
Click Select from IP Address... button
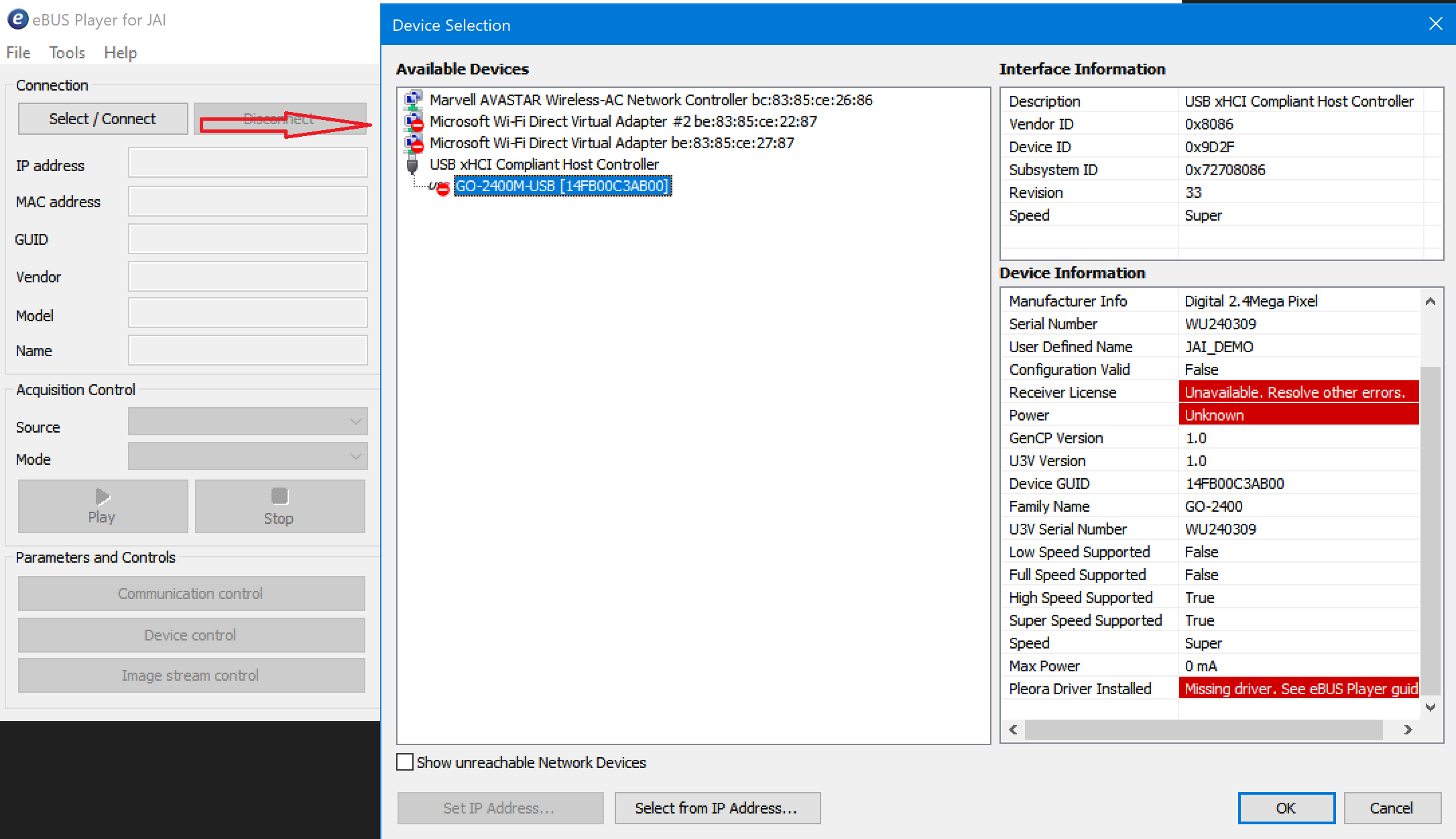(717, 808)
